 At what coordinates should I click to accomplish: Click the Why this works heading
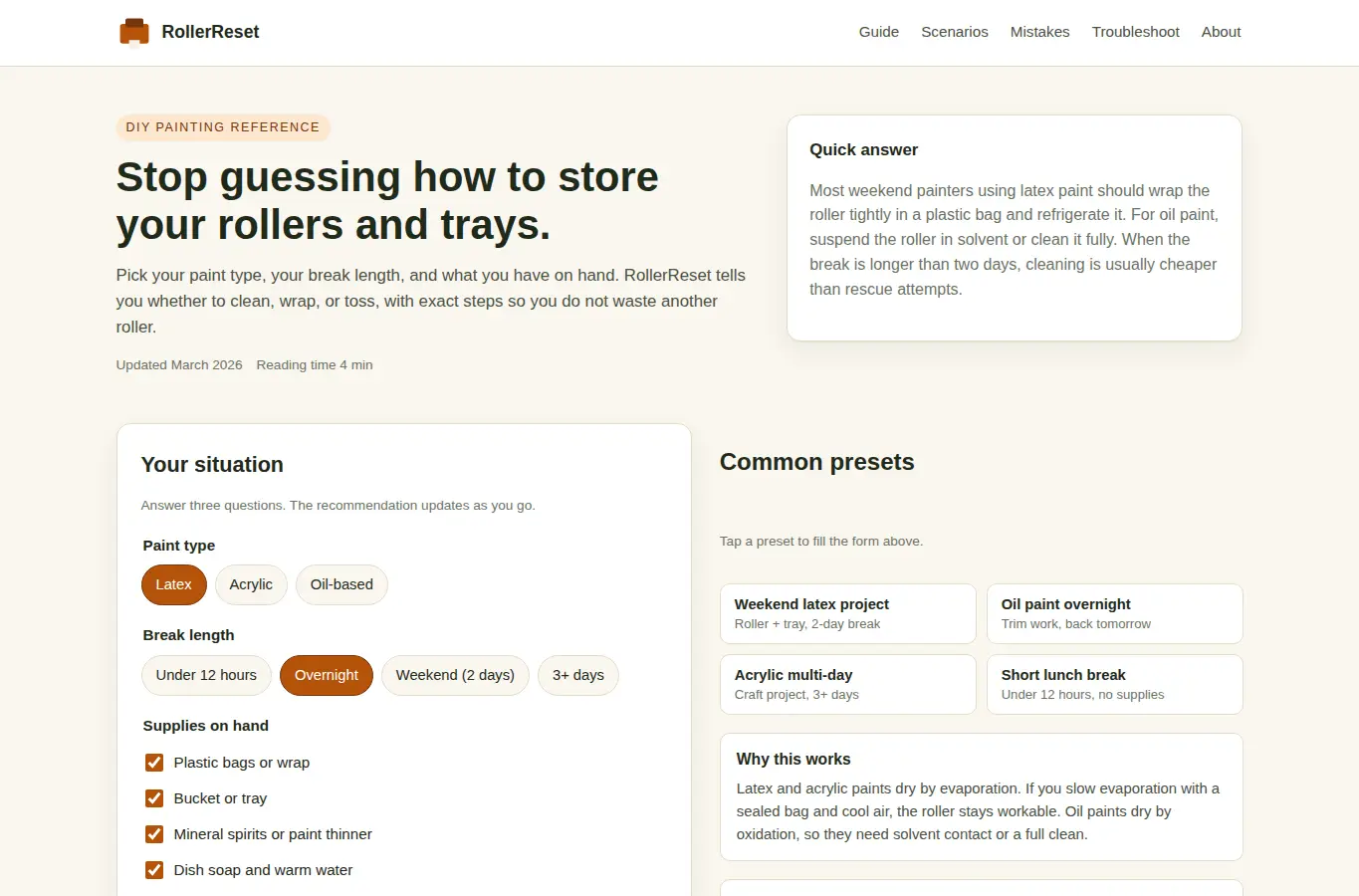[x=793, y=759]
